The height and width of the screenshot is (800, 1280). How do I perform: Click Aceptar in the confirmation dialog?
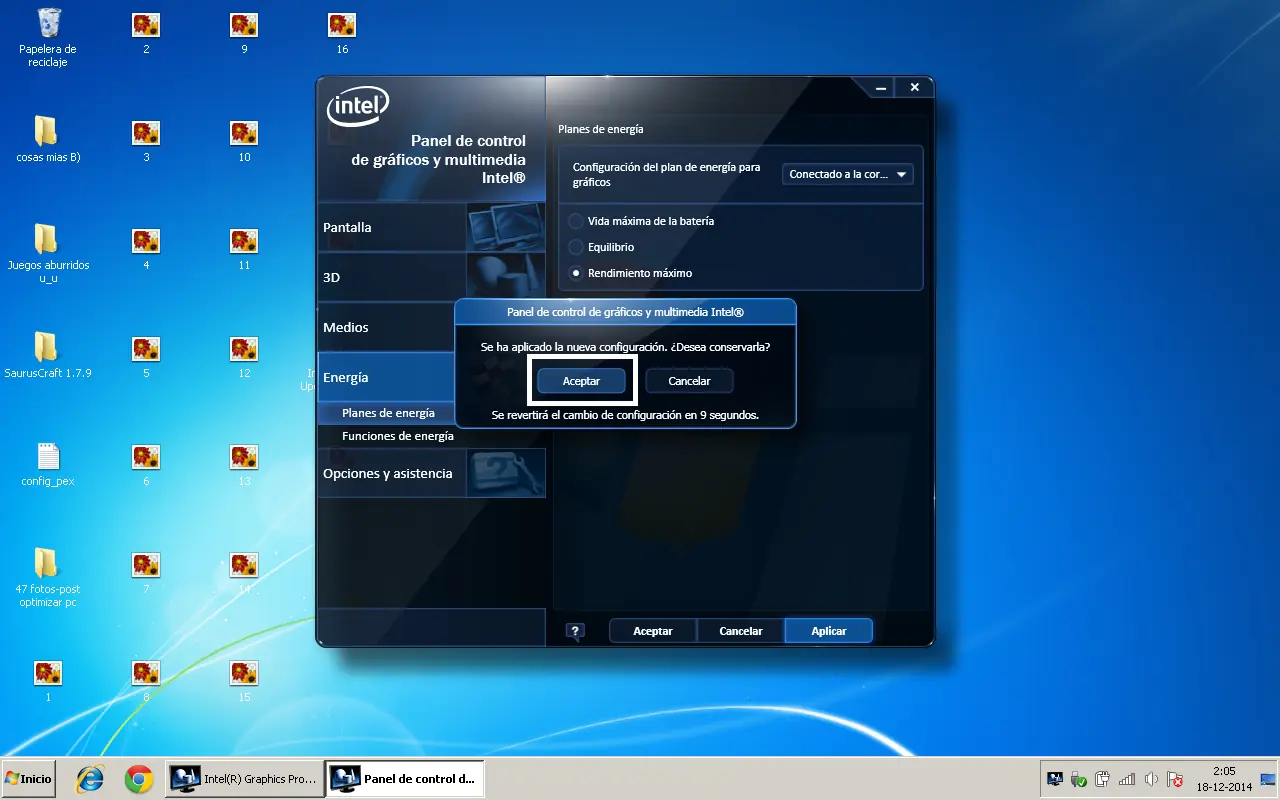(581, 381)
